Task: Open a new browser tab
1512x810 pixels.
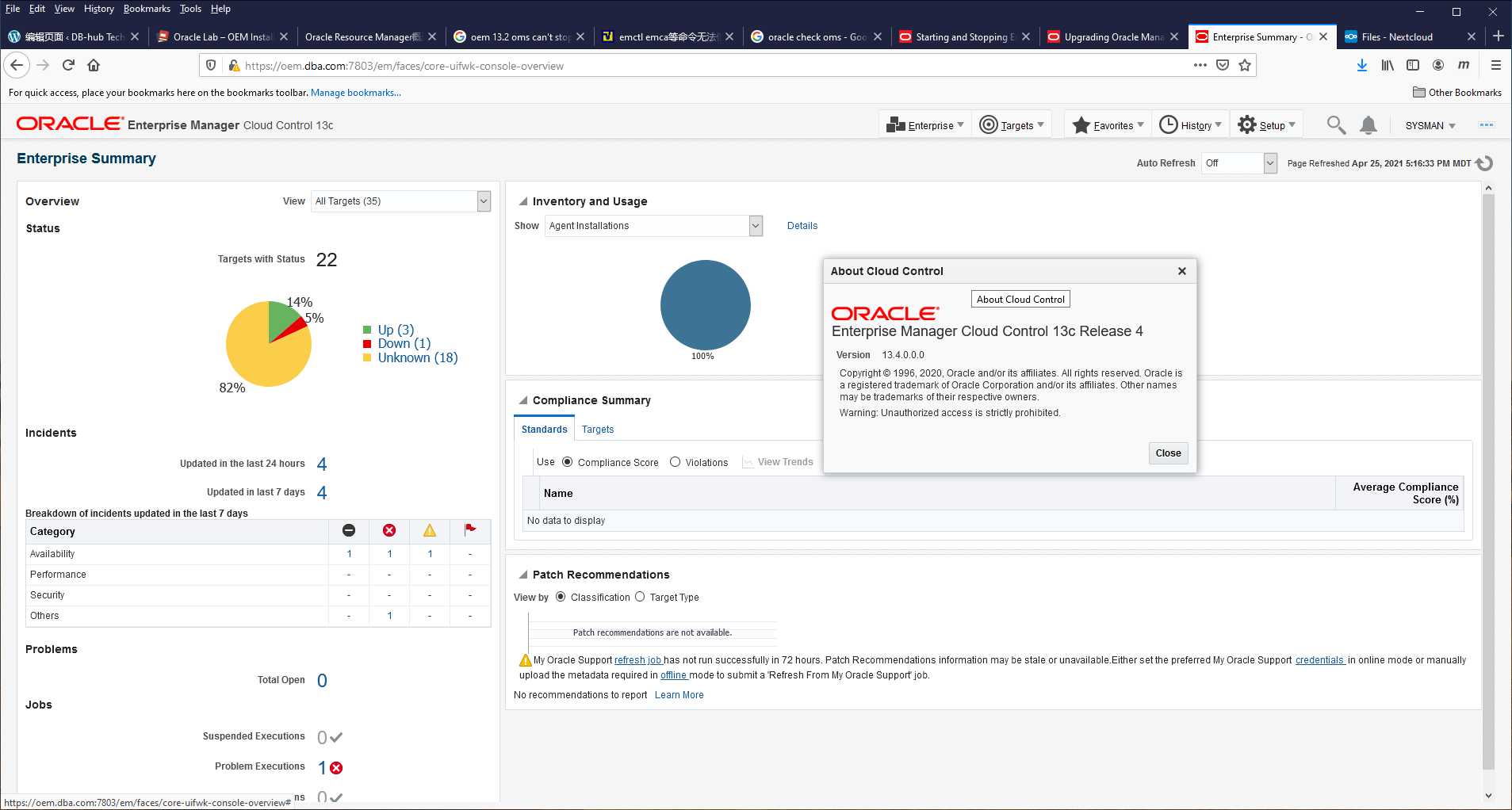Action: point(1498,36)
